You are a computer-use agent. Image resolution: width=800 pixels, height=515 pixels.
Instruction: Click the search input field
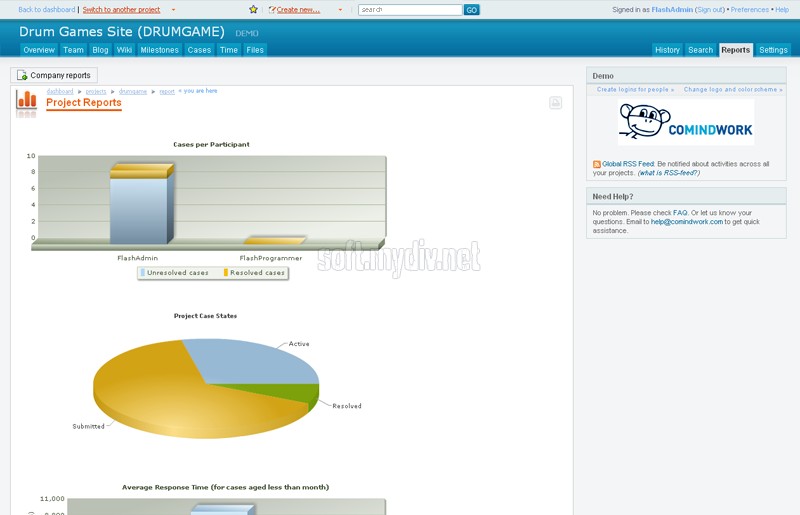(410, 10)
